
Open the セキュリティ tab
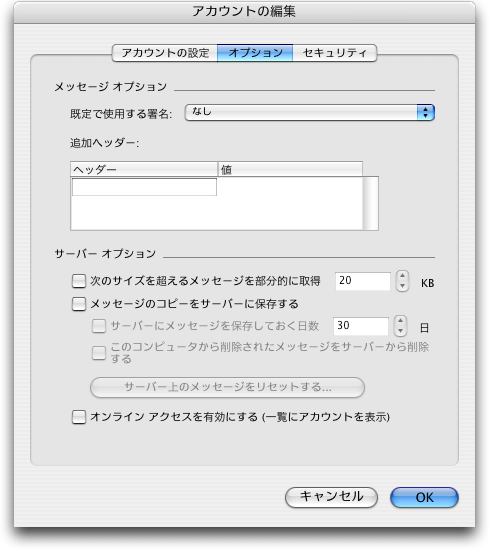(335, 53)
